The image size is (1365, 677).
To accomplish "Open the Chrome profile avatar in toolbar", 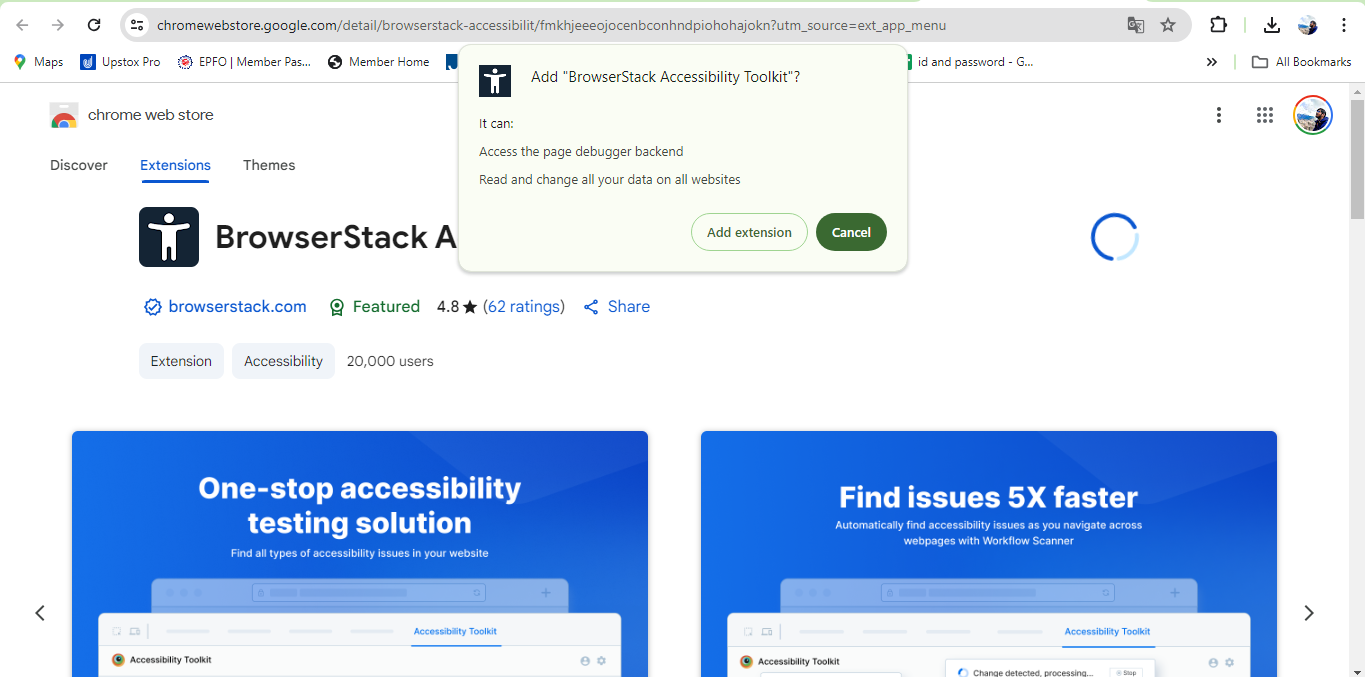I will [x=1307, y=25].
